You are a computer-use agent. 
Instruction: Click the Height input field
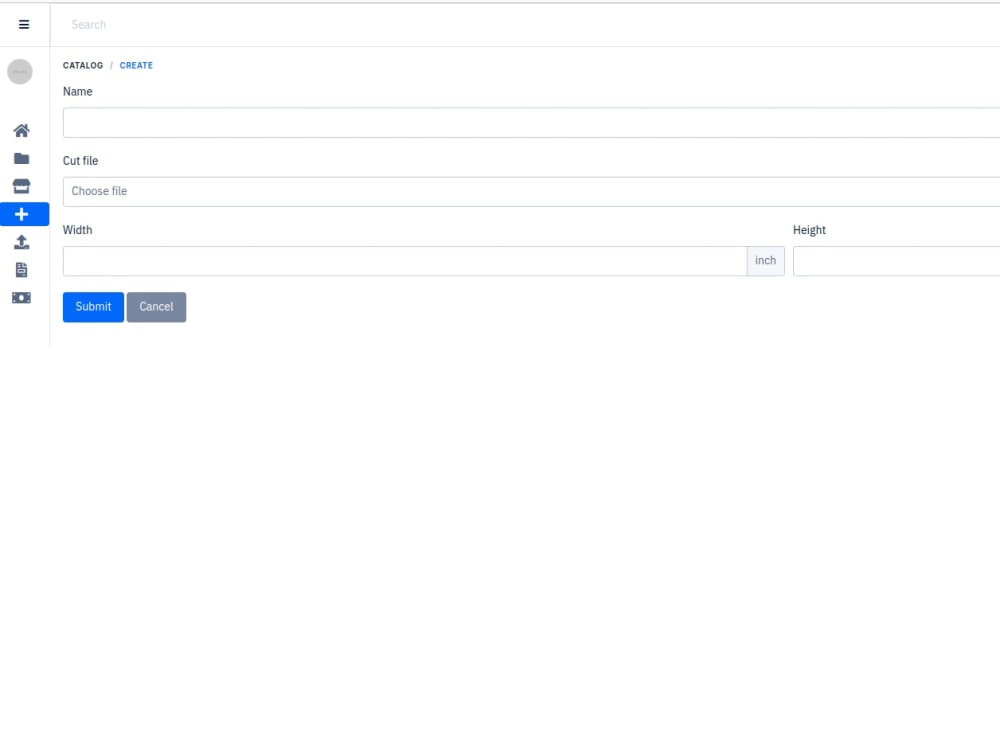coord(900,261)
